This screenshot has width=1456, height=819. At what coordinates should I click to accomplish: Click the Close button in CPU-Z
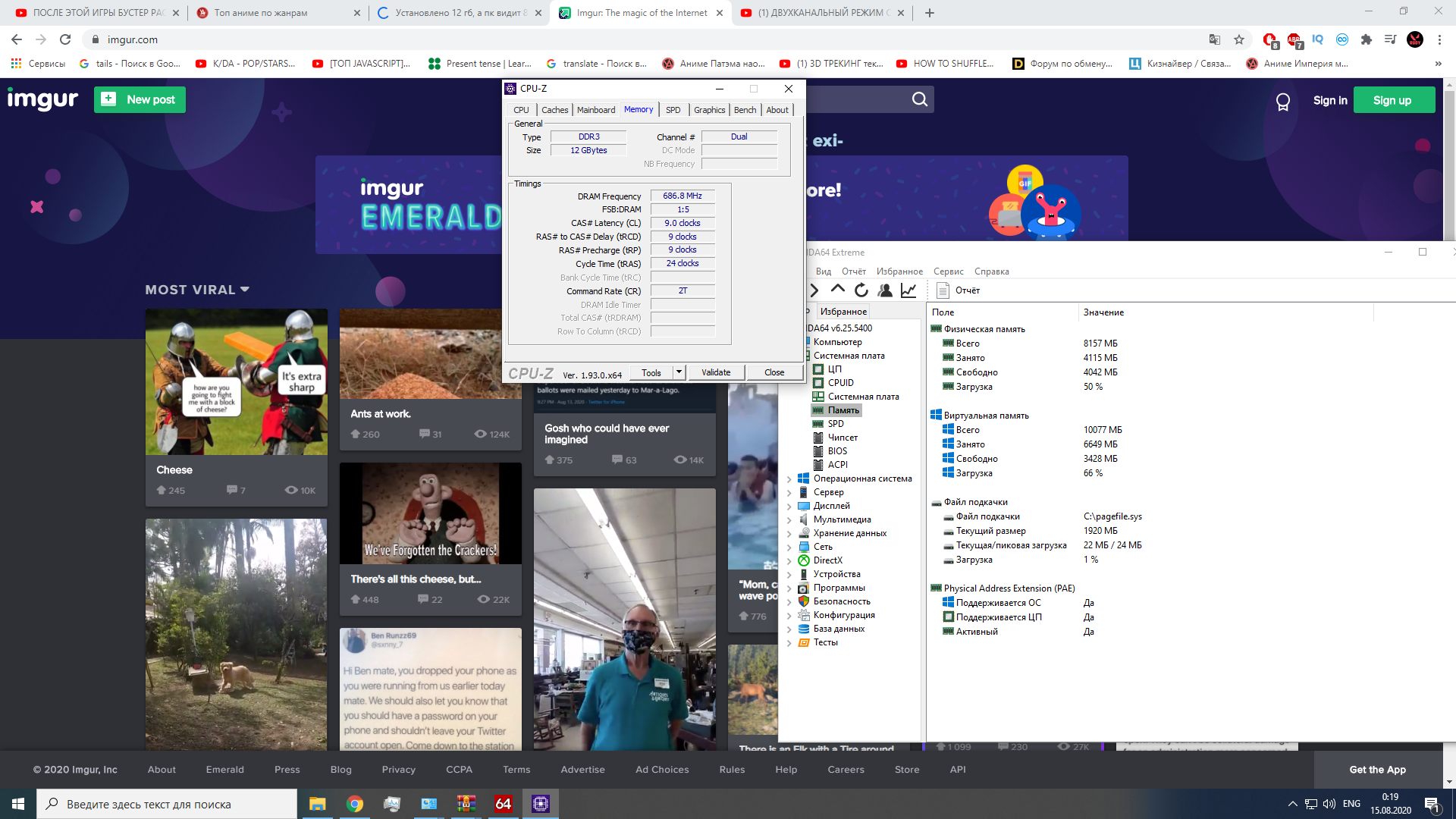tap(774, 372)
